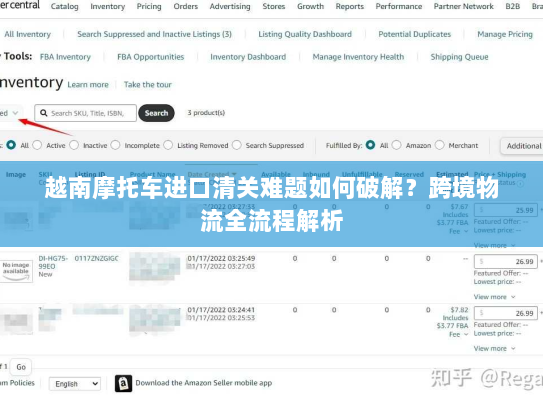
Task: Click the Take the tour link
Action: [x=148, y=85]
